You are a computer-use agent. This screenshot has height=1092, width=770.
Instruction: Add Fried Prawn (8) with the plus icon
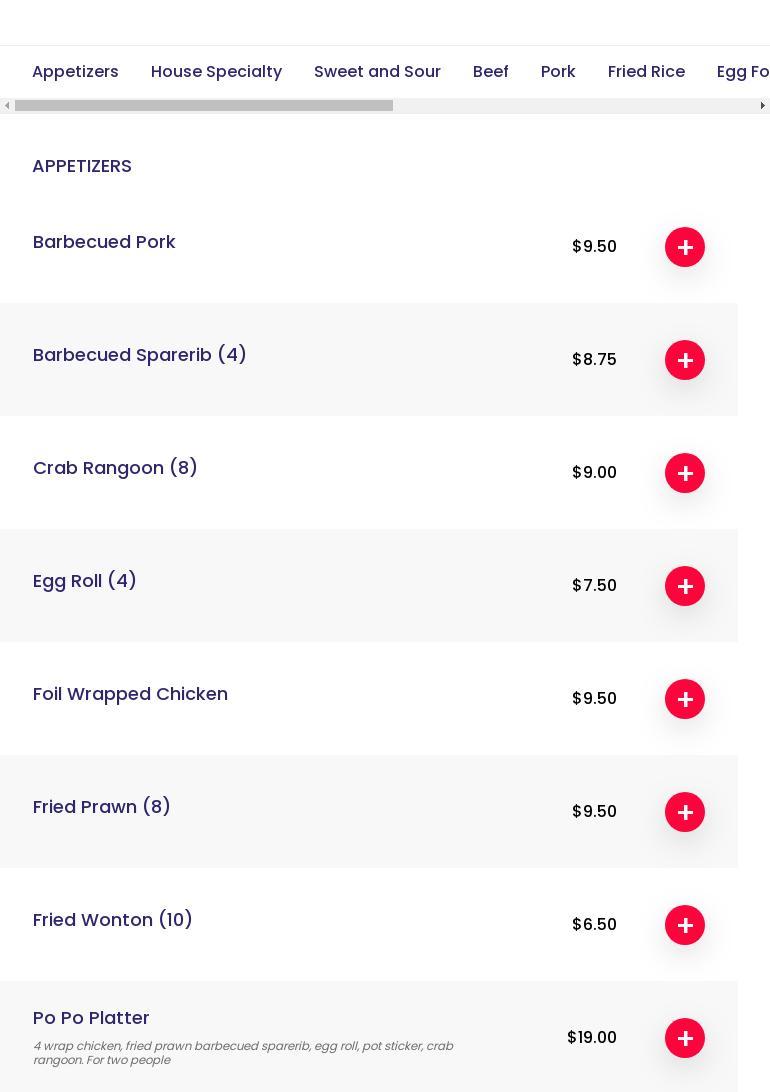pyautogui.click(x=685, y=812)
